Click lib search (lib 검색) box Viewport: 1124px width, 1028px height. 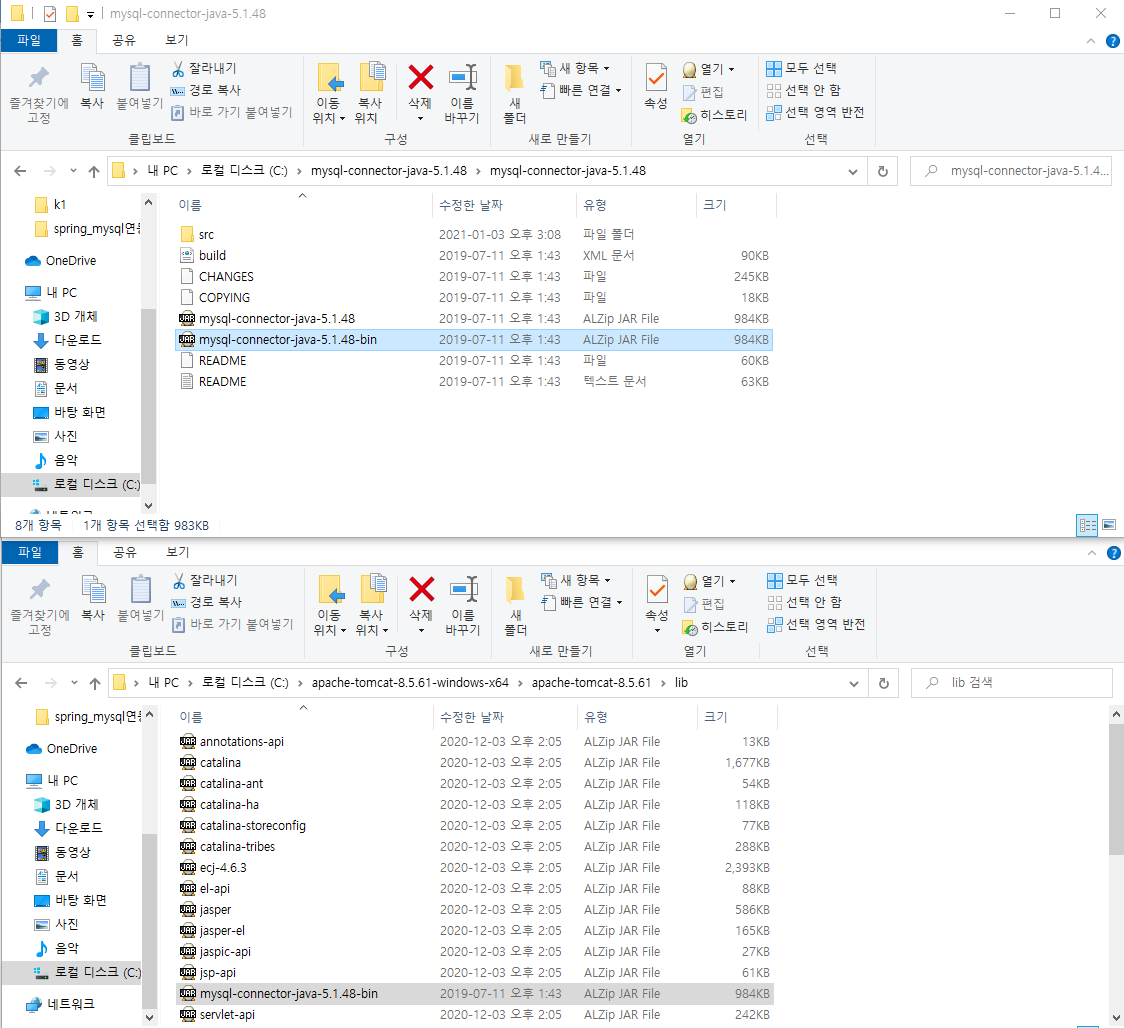coord(1011,683)
